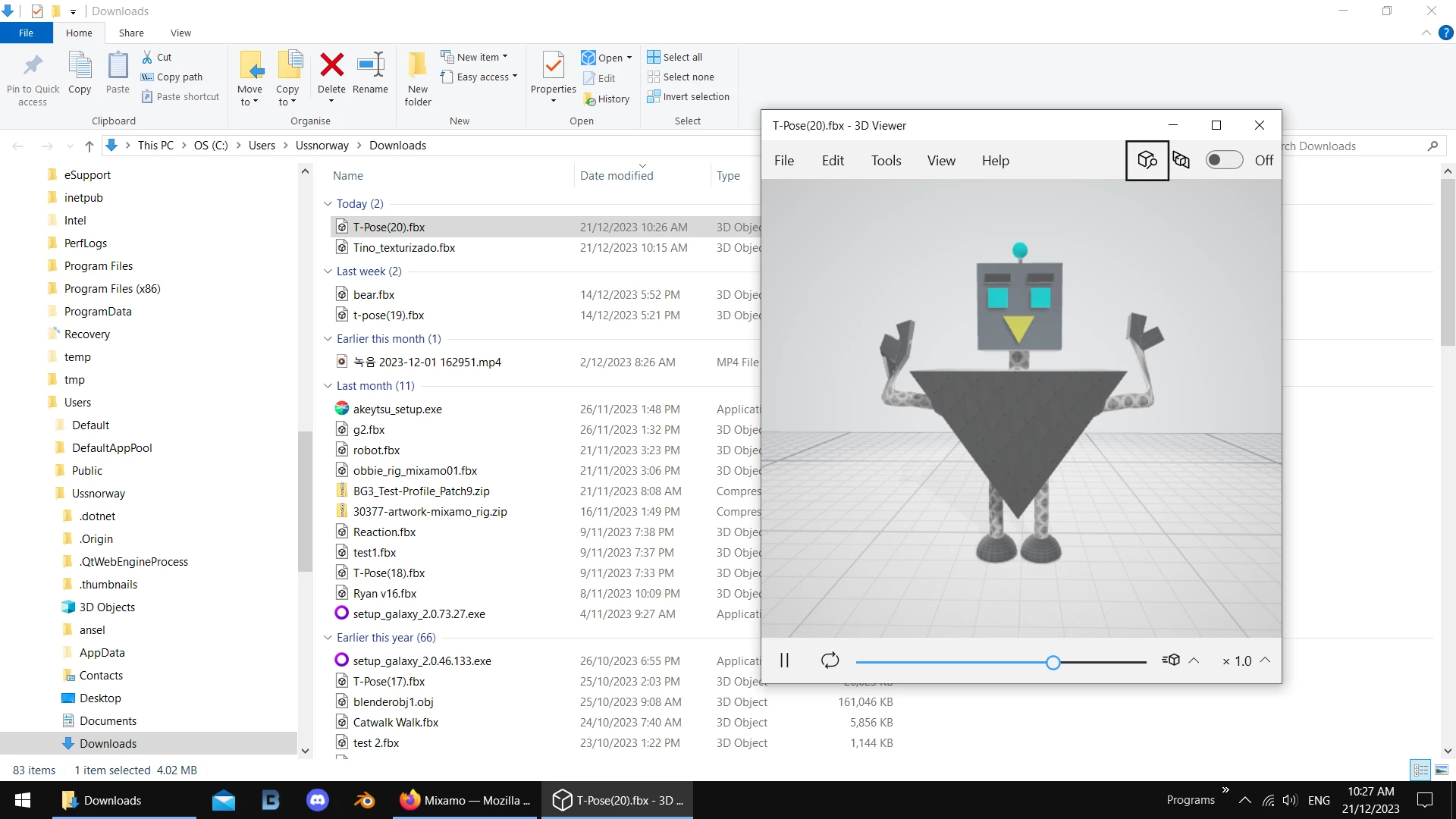The width and height of the screenshot is (1456, 819).
Task: Click Invert selection in the ribbon
Action: tap(689, 96)
